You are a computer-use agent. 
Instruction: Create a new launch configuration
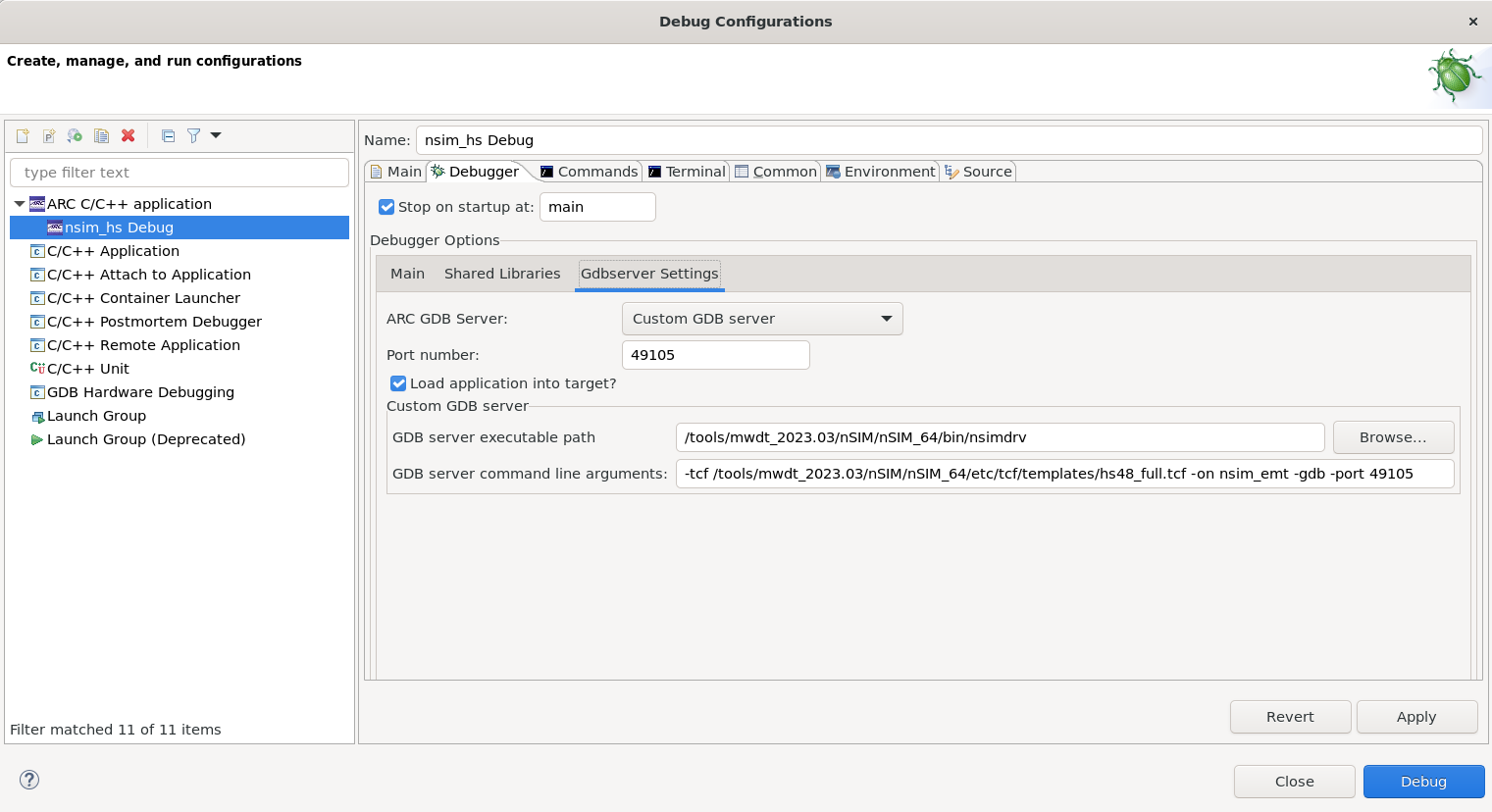[x=23, y=135]
